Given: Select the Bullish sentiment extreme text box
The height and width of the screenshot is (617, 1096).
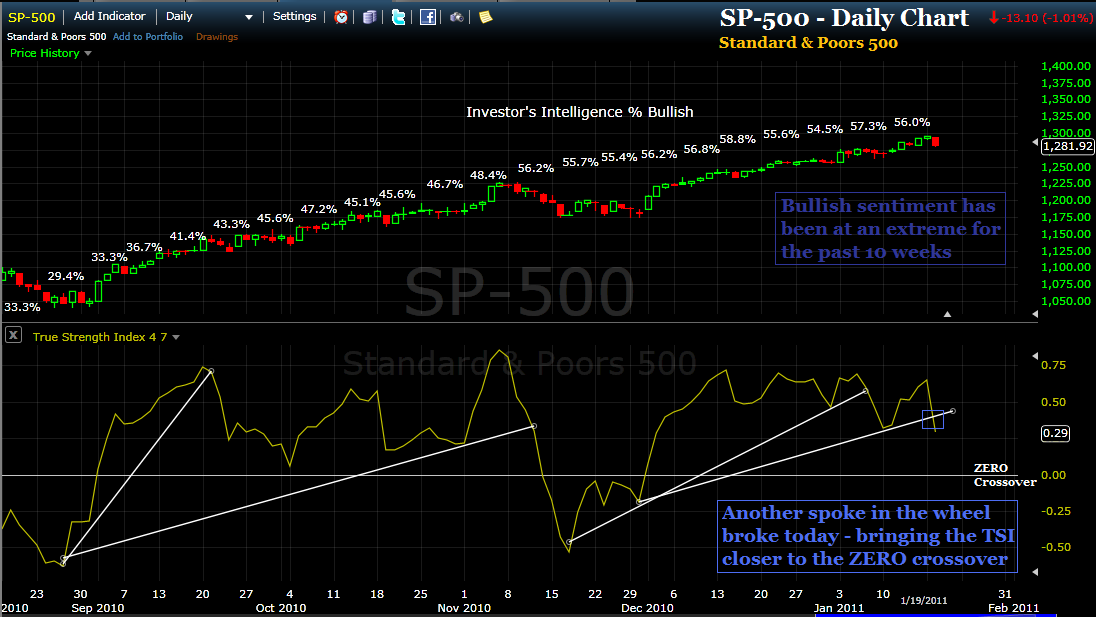Looking at the screenshot, I should click(x=890, y=228).
